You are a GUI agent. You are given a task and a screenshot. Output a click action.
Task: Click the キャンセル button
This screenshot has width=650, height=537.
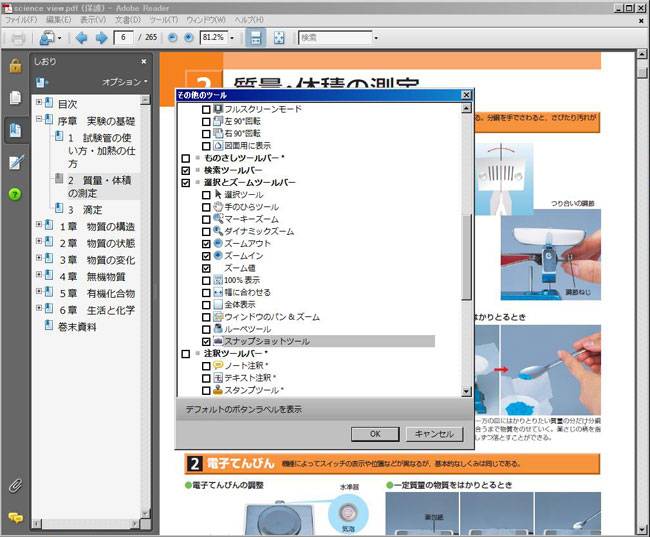pos(434,434)
